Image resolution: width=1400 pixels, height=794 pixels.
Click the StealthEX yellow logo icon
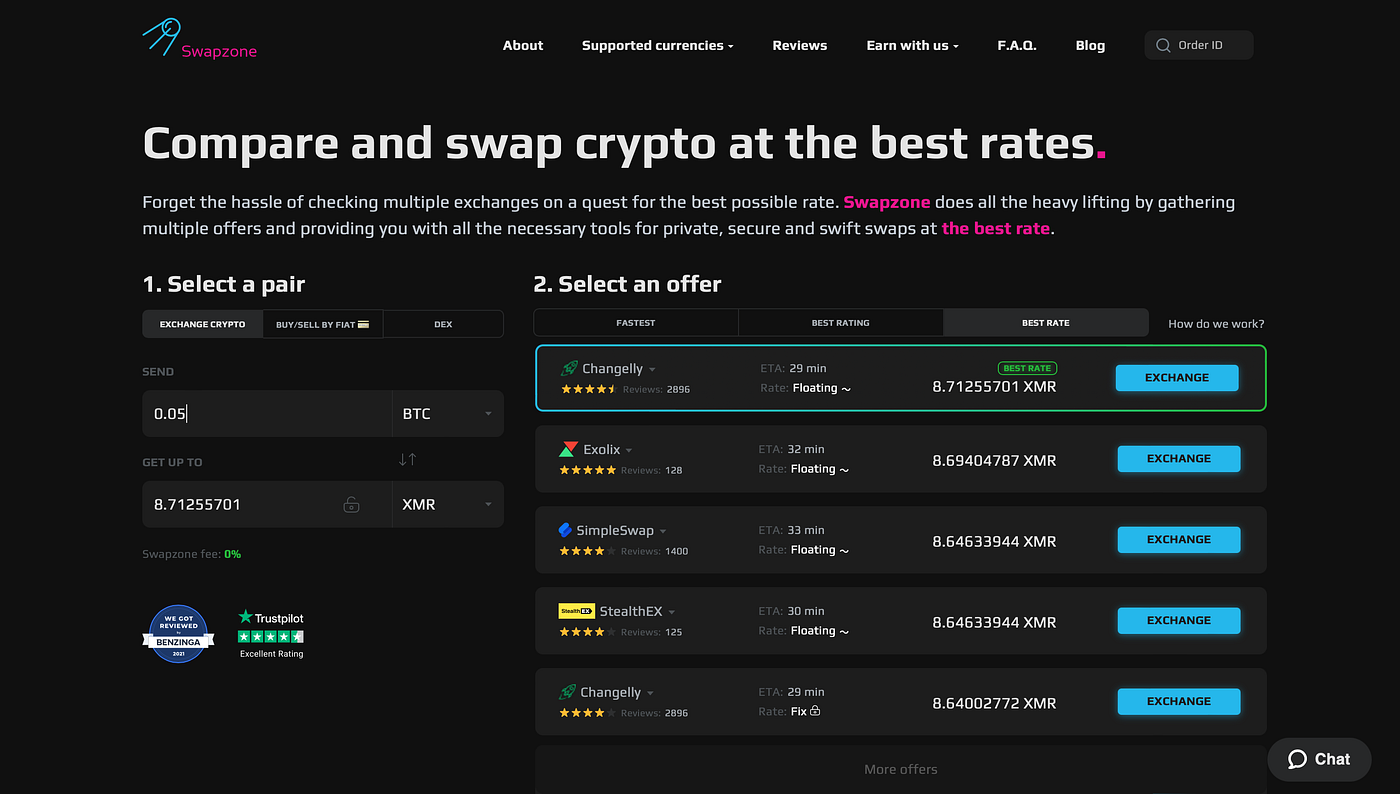[577, 611]
